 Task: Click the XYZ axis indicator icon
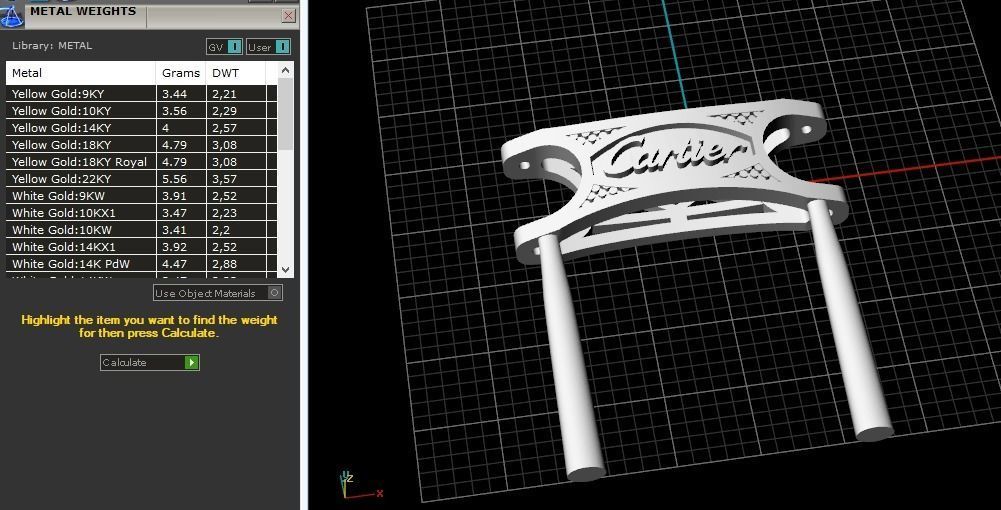coord(359,485)
